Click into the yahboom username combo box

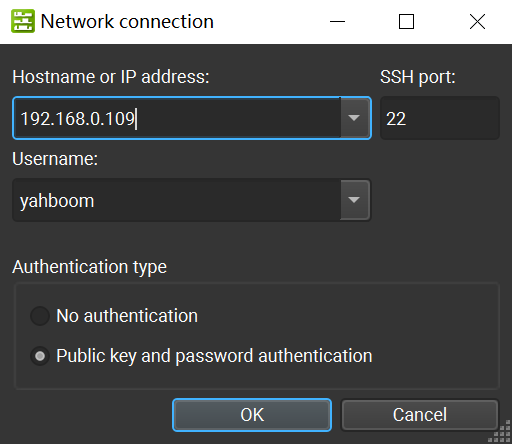[177, 200]
